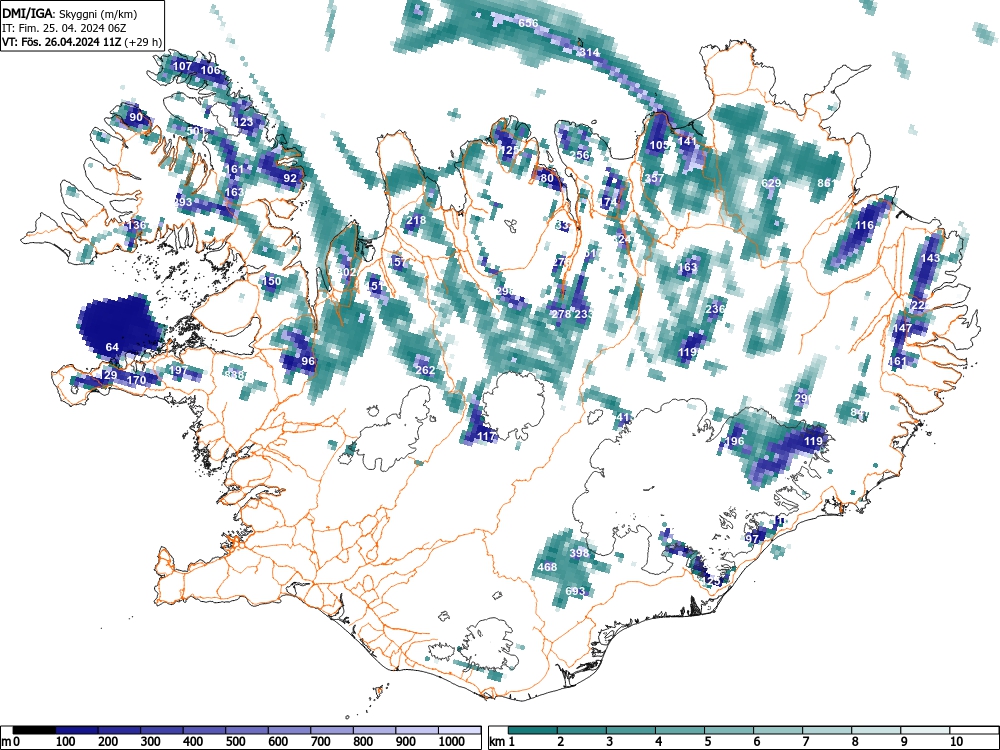Click the '357' visibility value
The image size is (1000, 750).
654,178
